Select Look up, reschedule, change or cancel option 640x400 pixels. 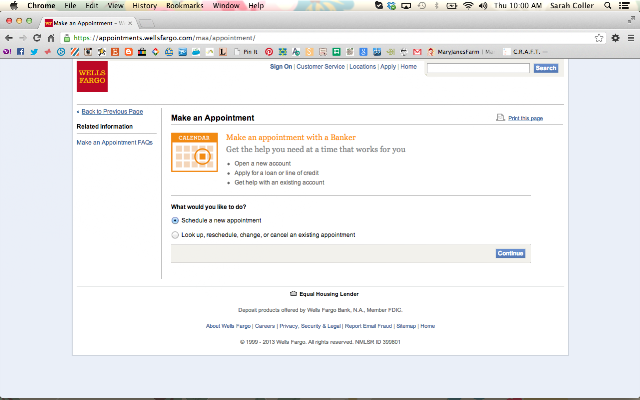[175, 235]
